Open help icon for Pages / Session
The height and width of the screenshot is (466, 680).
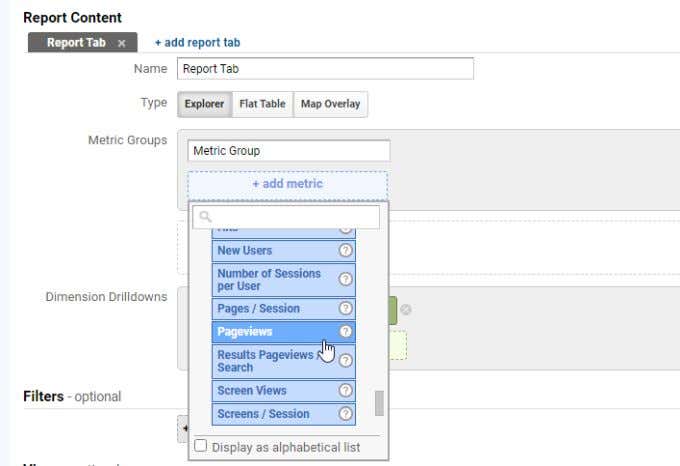pos(345,308)
